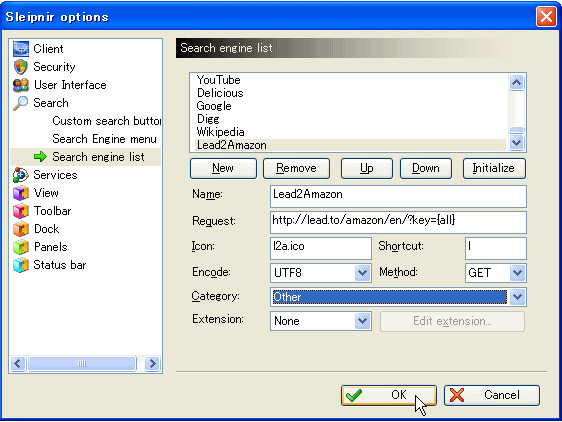Confirm settings with the OK button
Image resolution: width=562 pixels, height=422 pixels.
[x=389, y=395]
